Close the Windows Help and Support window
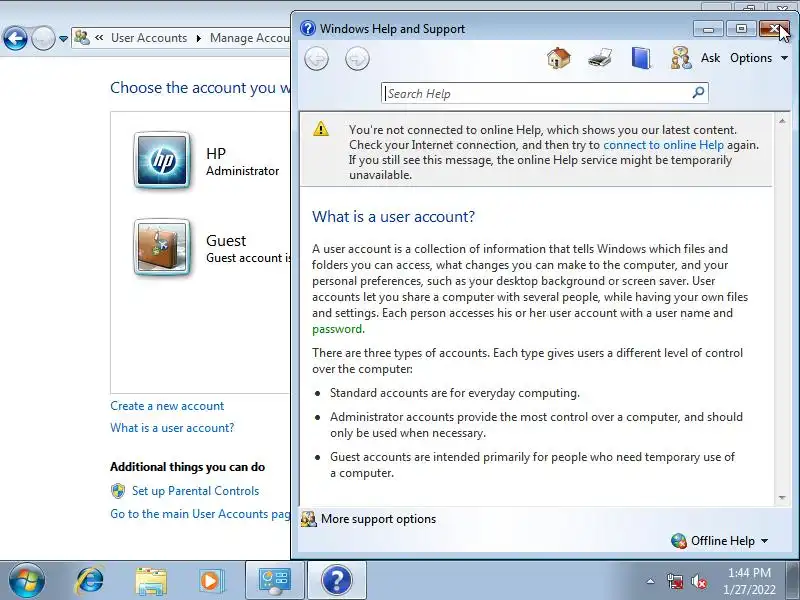 click(x=773, y=29)
